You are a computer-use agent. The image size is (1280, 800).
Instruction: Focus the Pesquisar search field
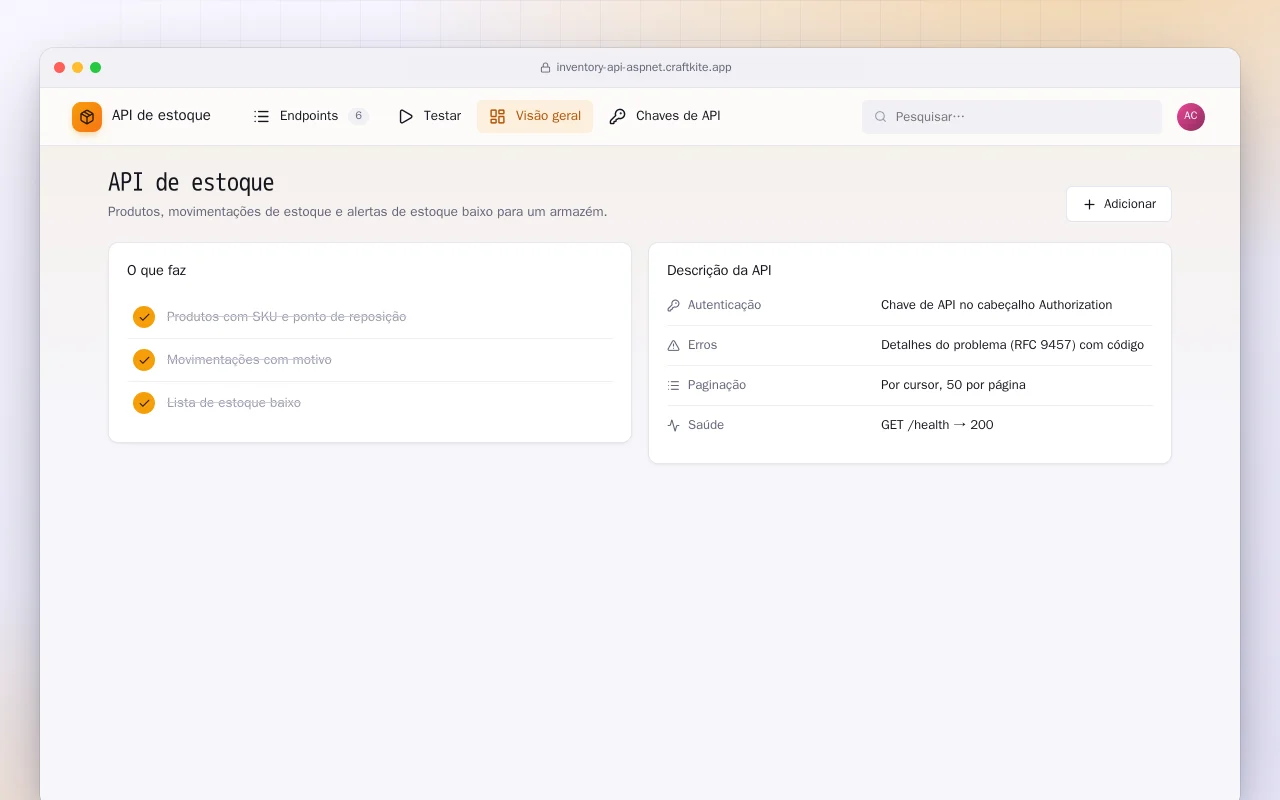pyautogui.click(x=1012, y=117)
